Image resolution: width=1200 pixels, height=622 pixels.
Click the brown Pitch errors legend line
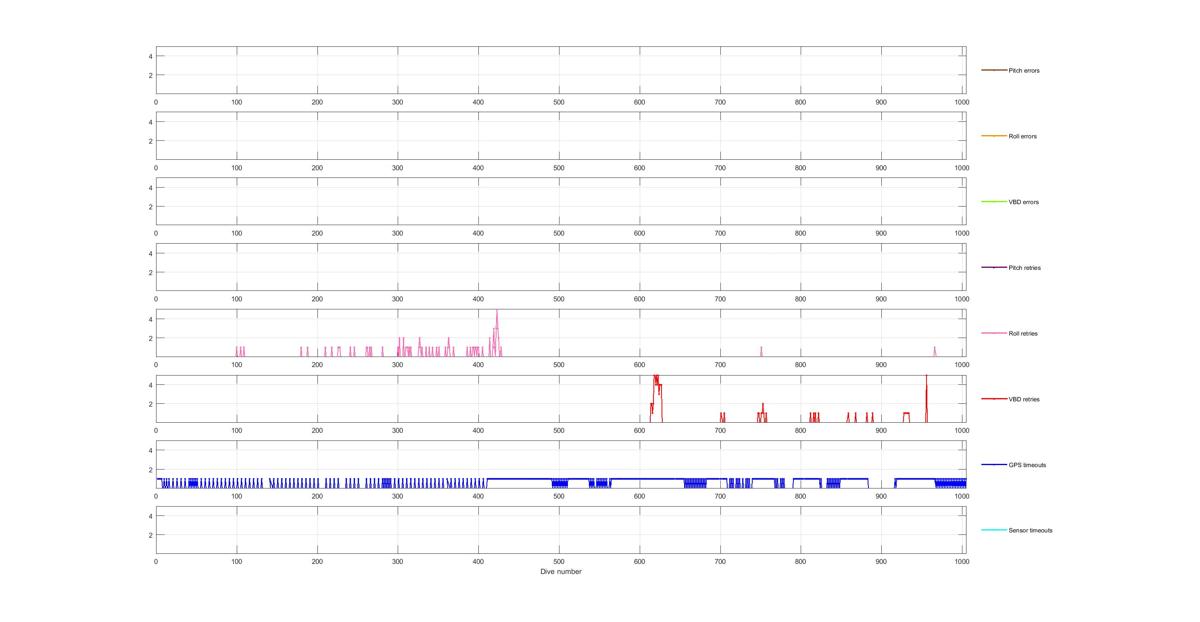994,70
